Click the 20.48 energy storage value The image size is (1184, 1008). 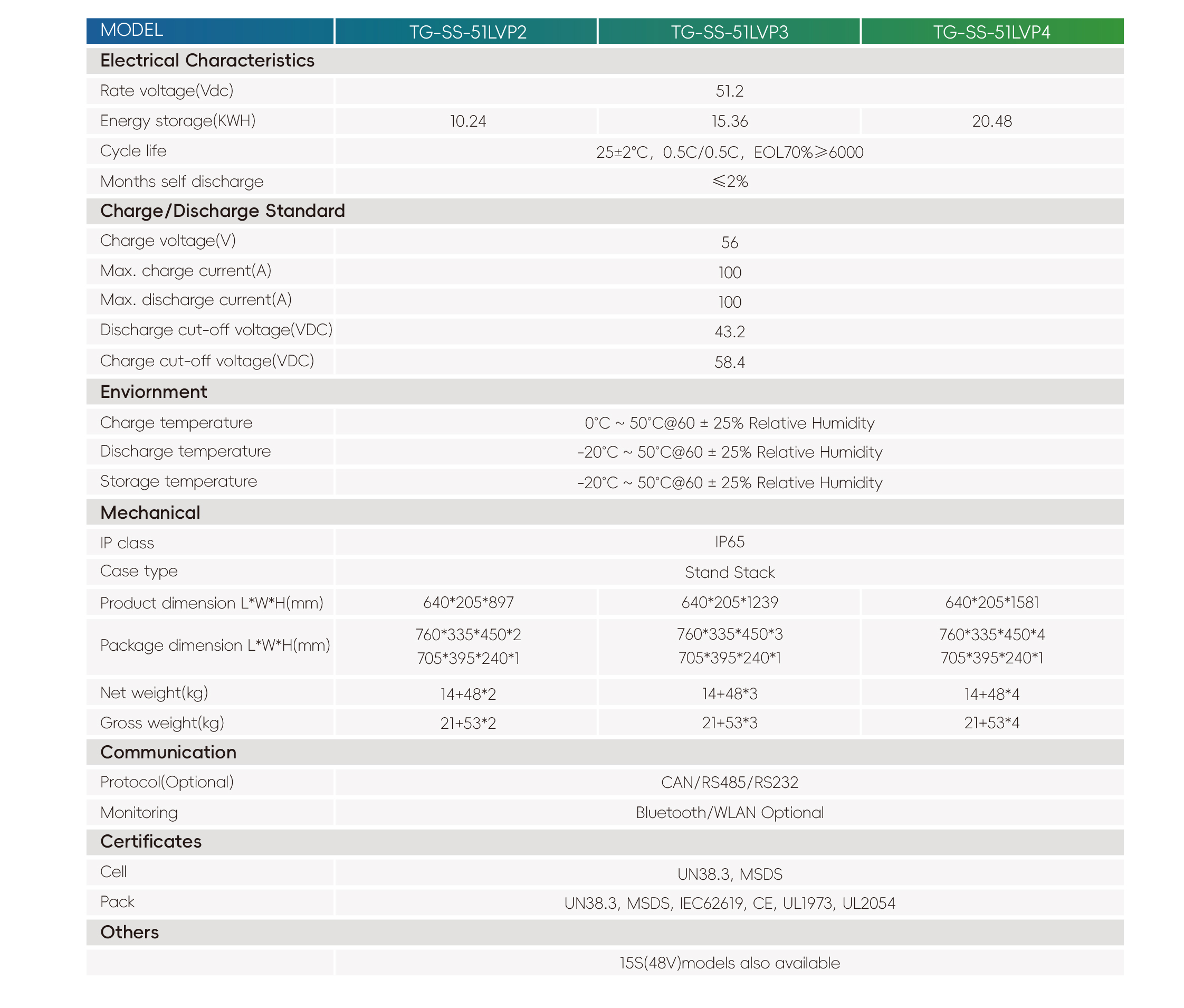click(991, 121)
